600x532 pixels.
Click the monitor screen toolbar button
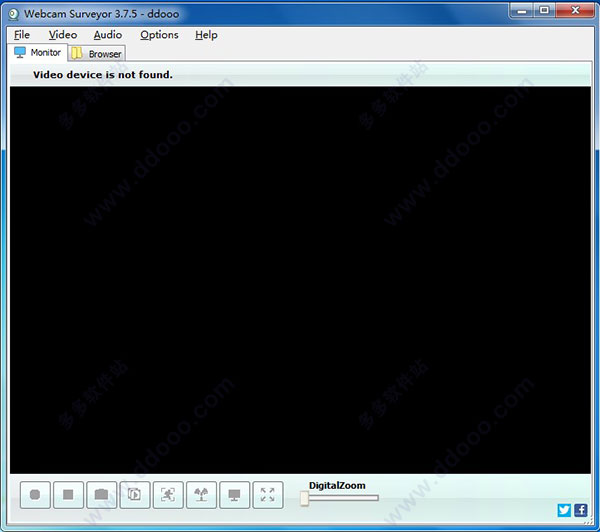click(x=235, y=494)
